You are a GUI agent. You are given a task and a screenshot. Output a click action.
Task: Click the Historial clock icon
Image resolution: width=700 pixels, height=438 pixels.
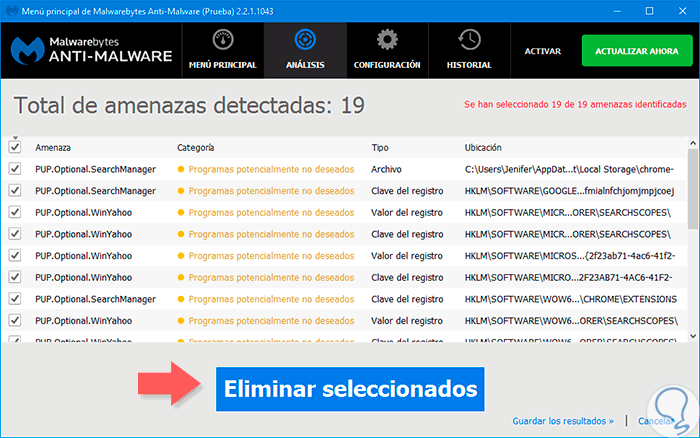pyautogui.click(x=469, y=40)
